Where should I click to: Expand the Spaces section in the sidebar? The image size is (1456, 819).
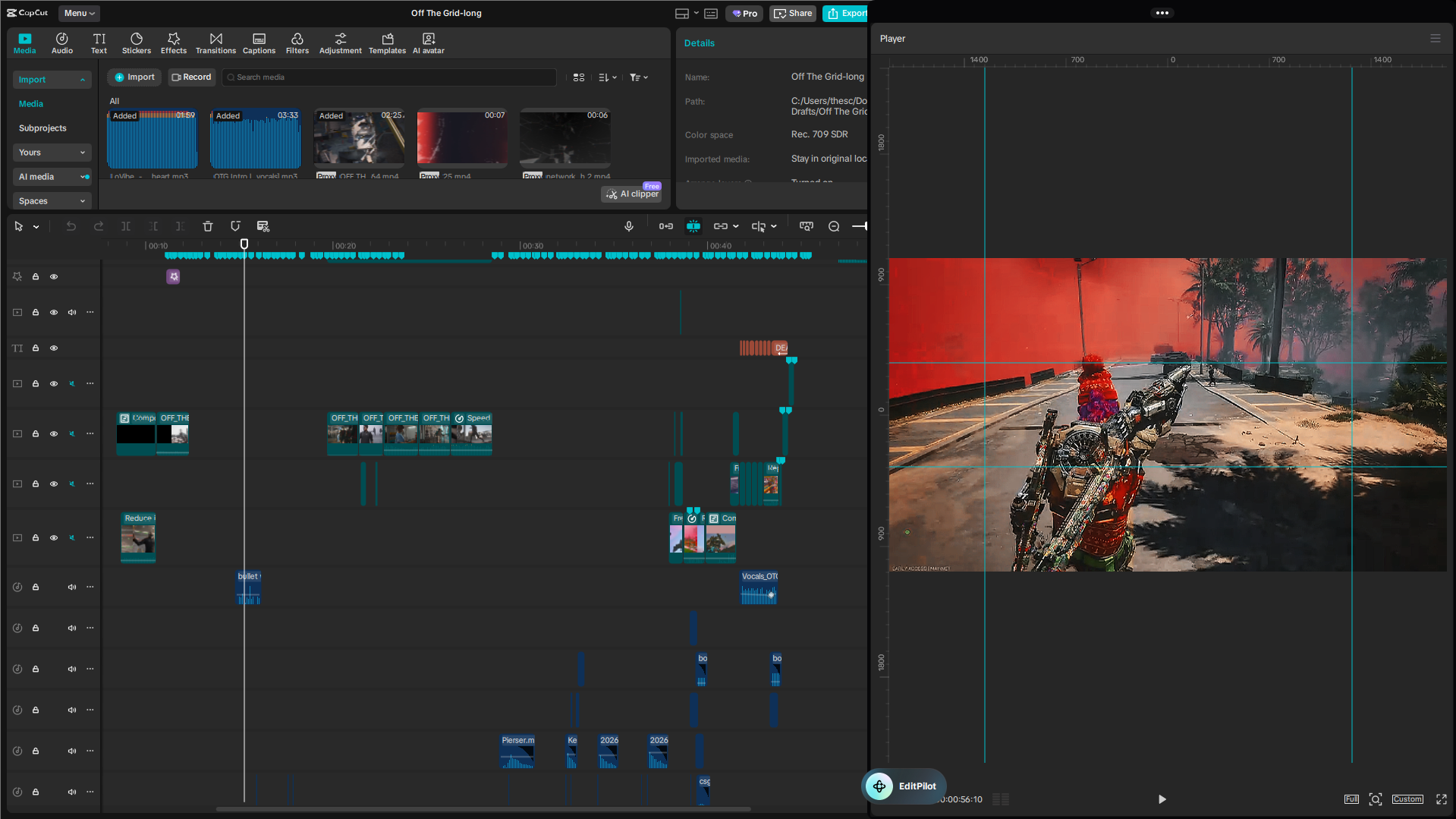[52, 200]
